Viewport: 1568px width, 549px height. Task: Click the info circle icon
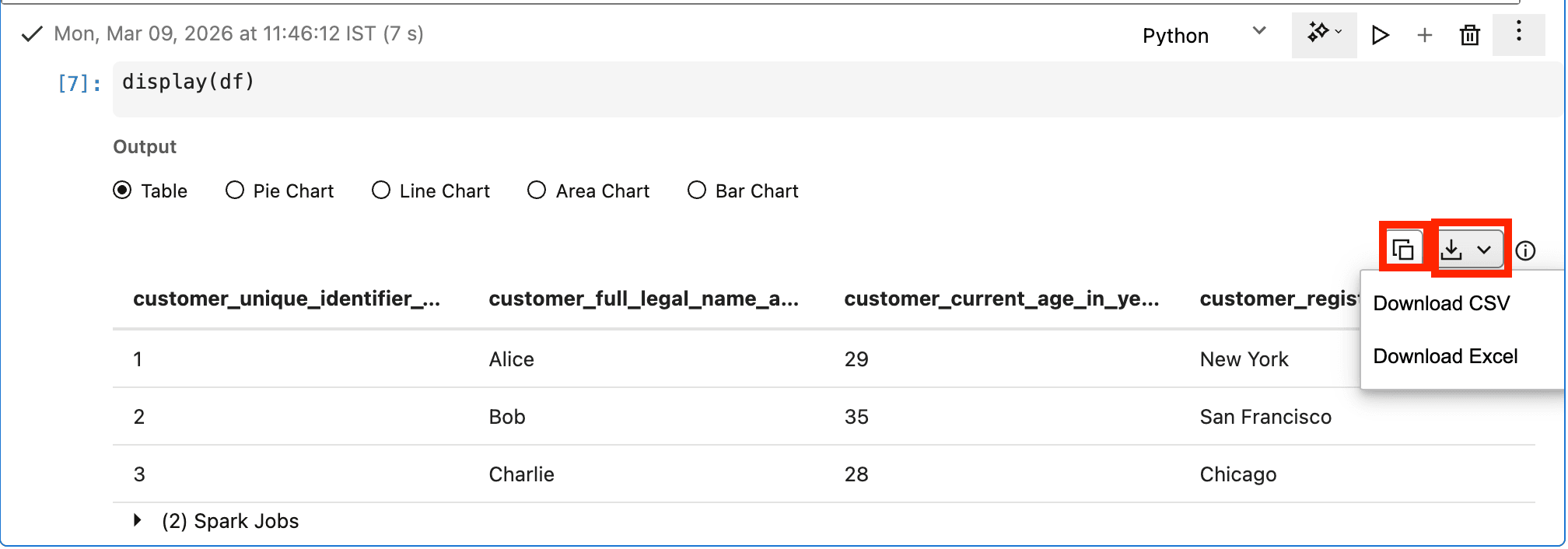[x=1526, y=250]
